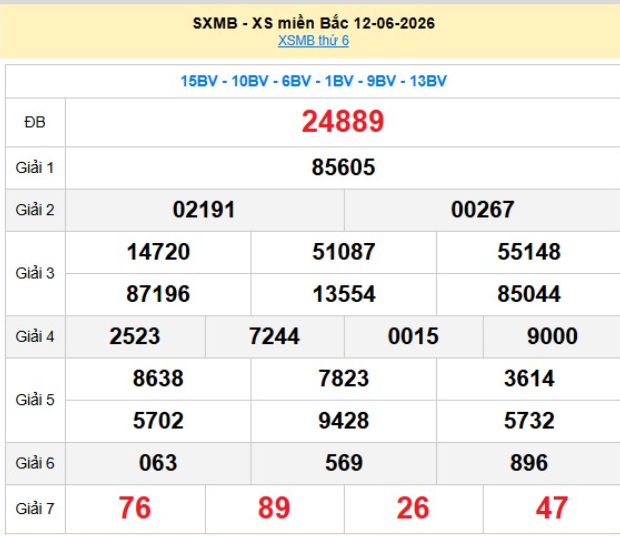Viewport: 620px width, 536px height.
Task: Select fourth prize number 0015
Action: tap(413, 336)
